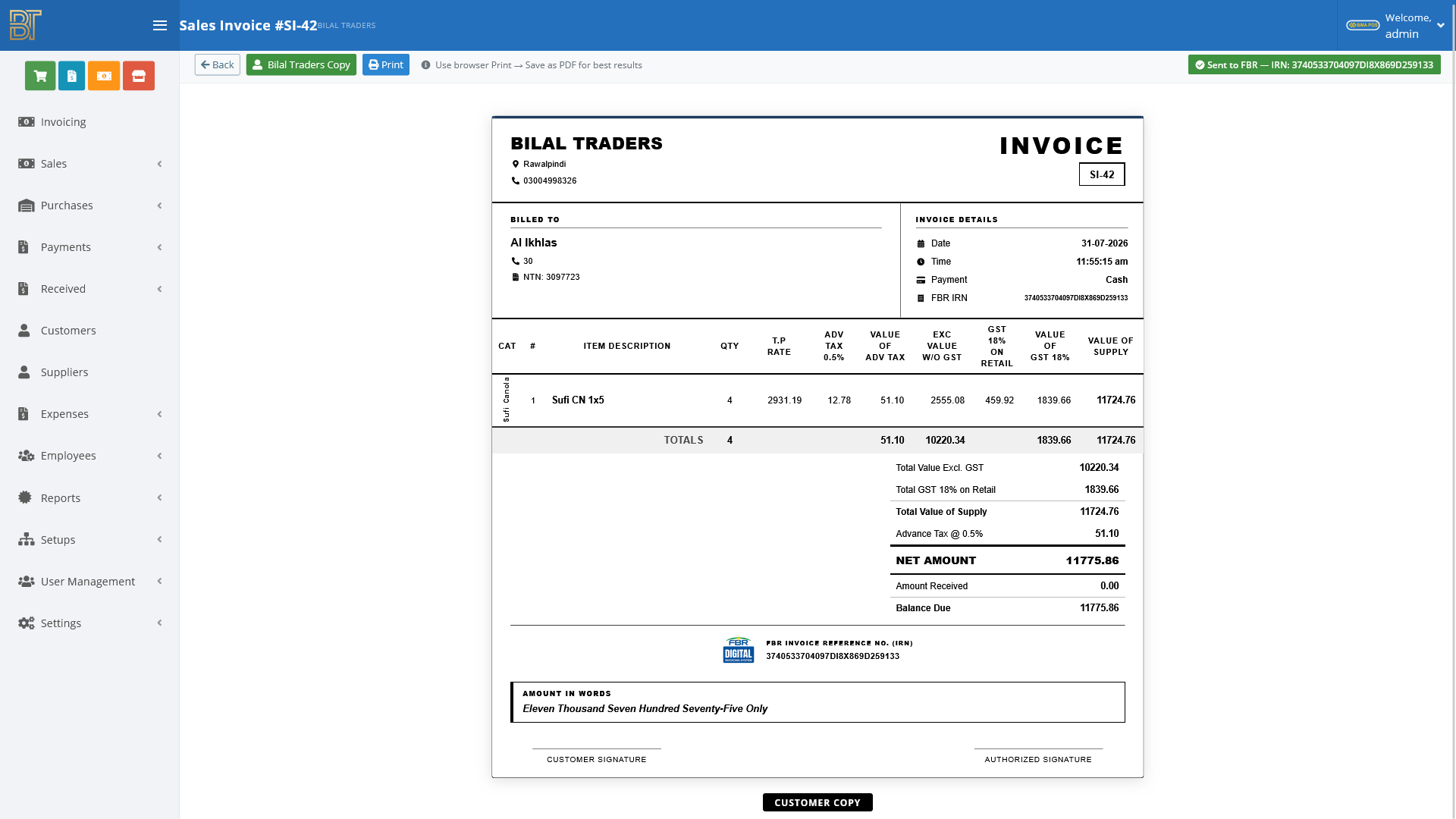Expand the Sales menu chevron

[159, 164]
